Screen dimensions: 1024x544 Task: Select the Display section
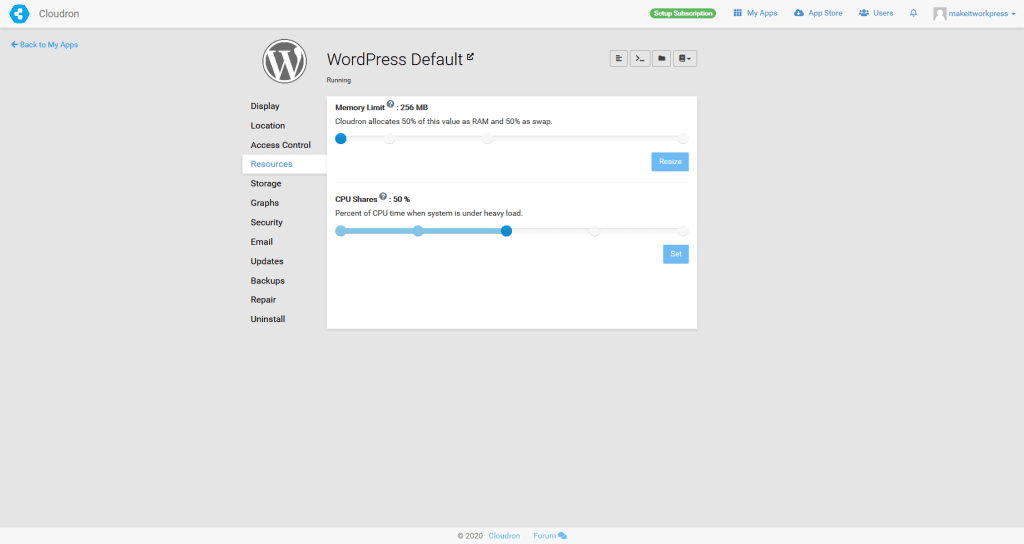pos(265,106)
